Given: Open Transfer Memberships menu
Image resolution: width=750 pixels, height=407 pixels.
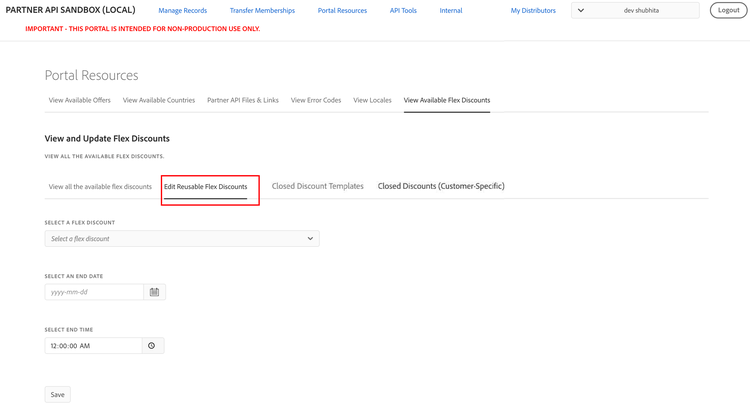Looking at the screenshot, I should pyautogui.click(x=262, y=11).
